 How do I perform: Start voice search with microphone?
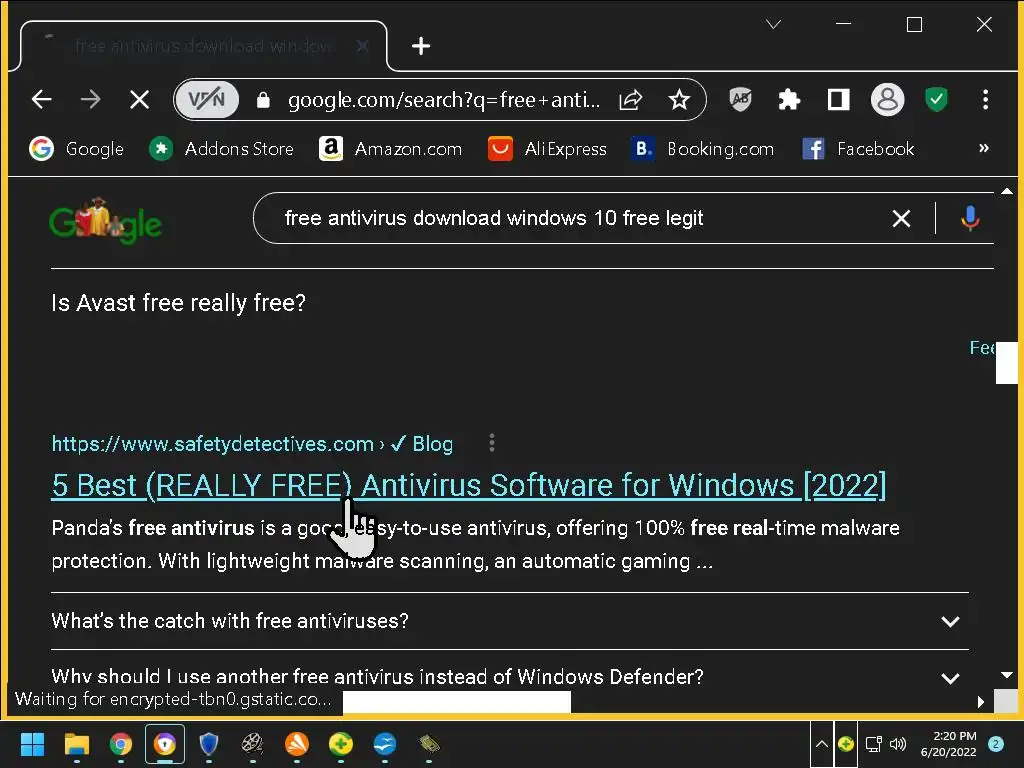[970, 218]
